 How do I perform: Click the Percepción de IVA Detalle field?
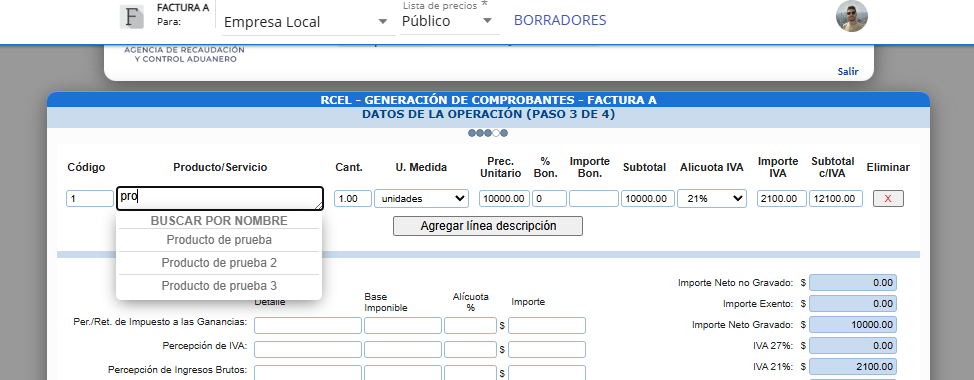307,349
